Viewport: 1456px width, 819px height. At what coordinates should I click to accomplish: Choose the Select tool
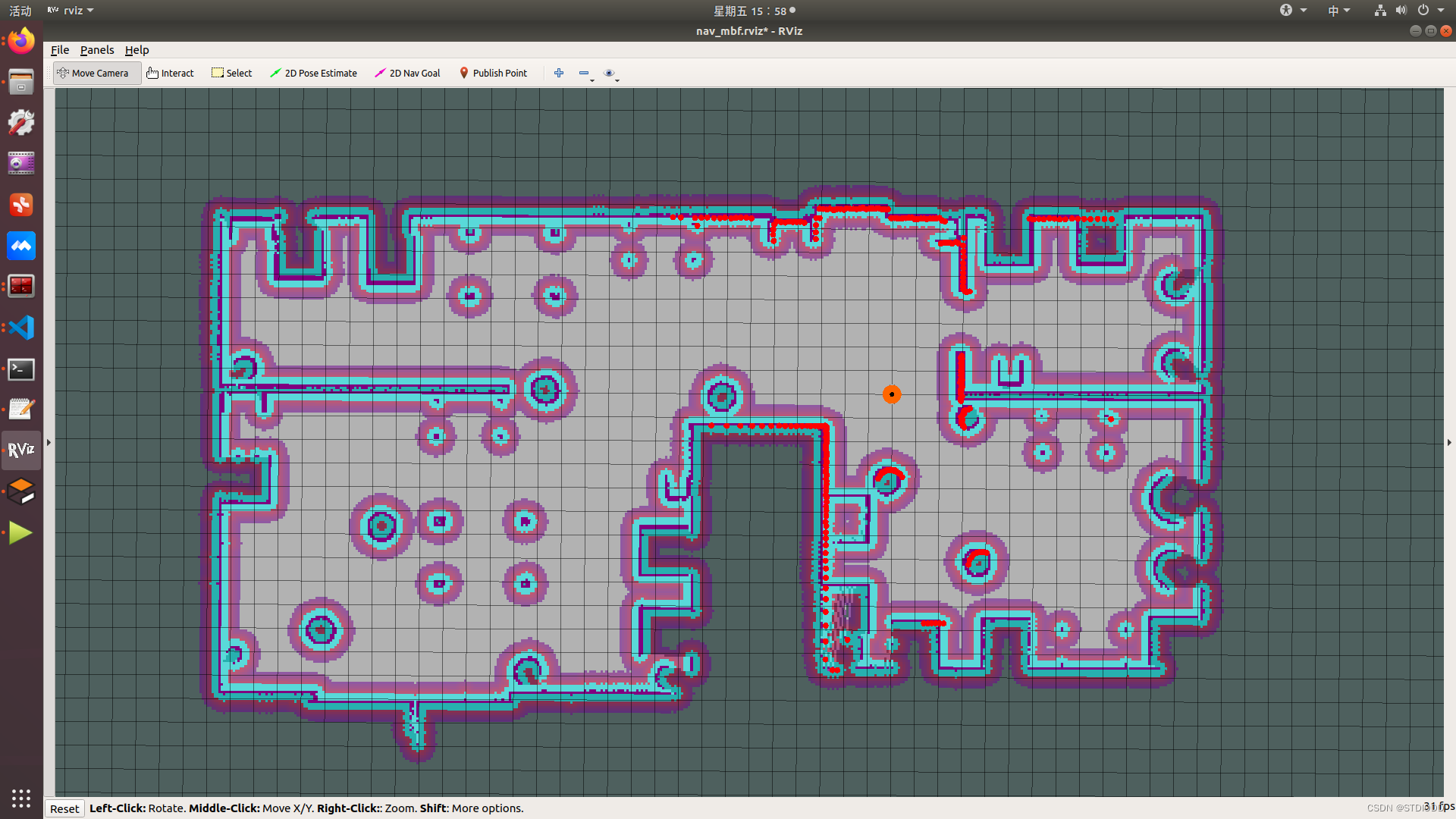click(x=232, y=73)
